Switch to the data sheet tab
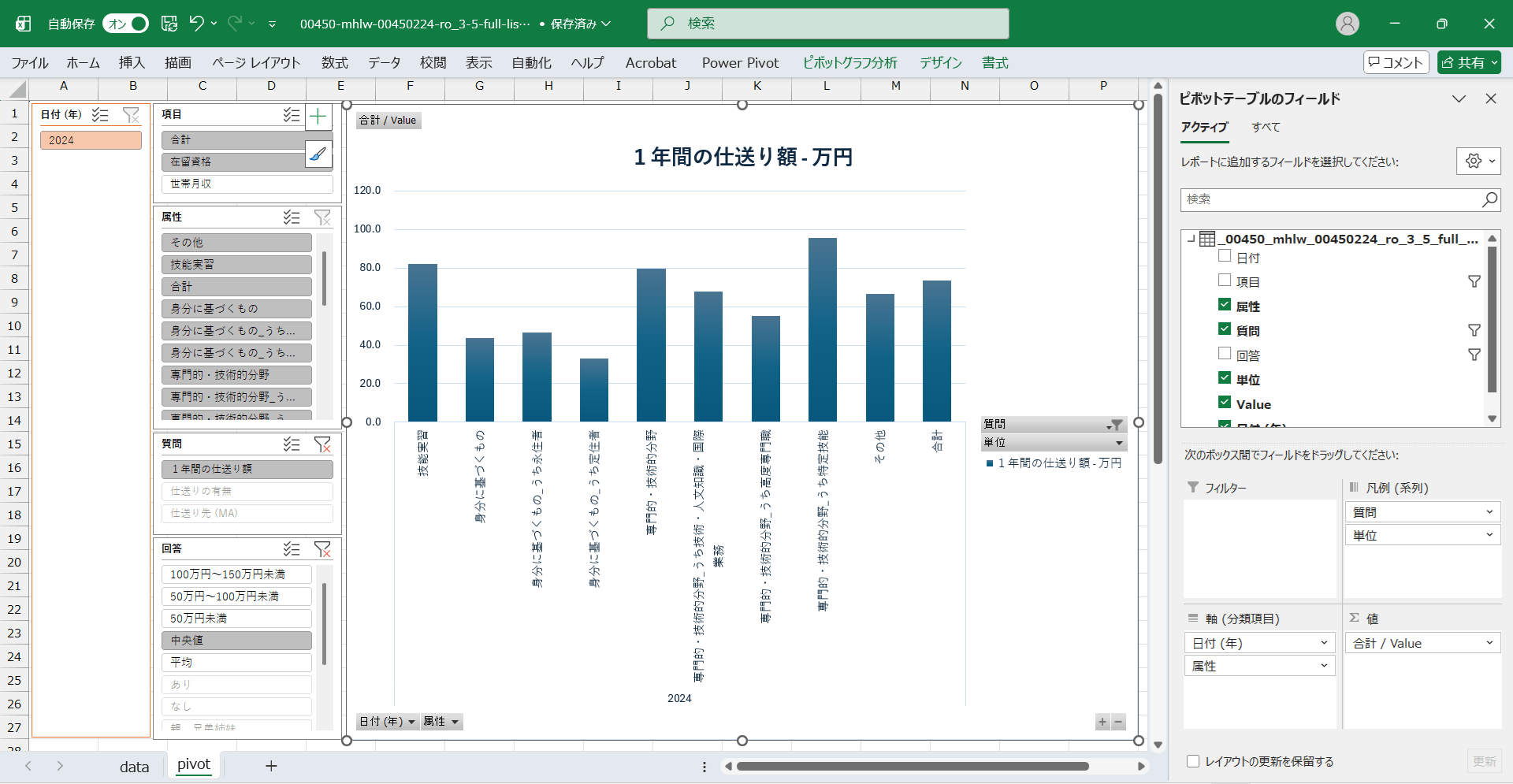Screen dimensions: 1513x784 [x=134, y=767]
